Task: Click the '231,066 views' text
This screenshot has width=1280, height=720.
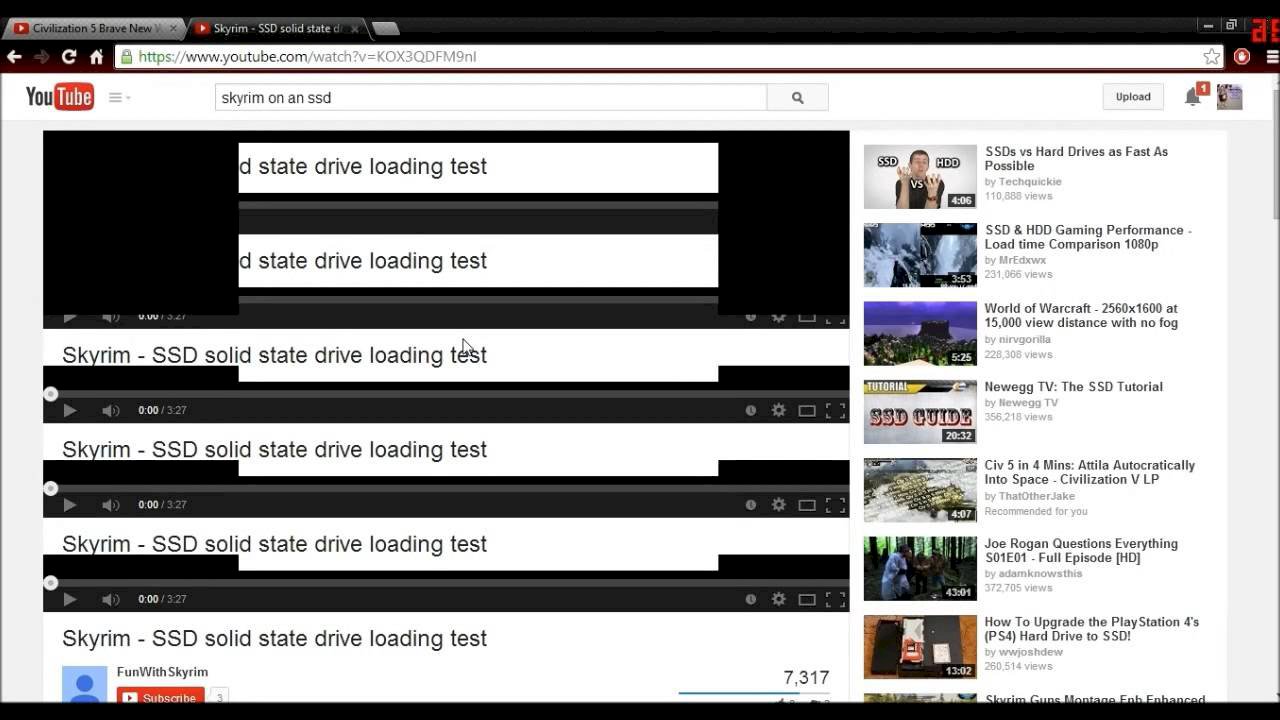Action: [x=1018, y=274]
